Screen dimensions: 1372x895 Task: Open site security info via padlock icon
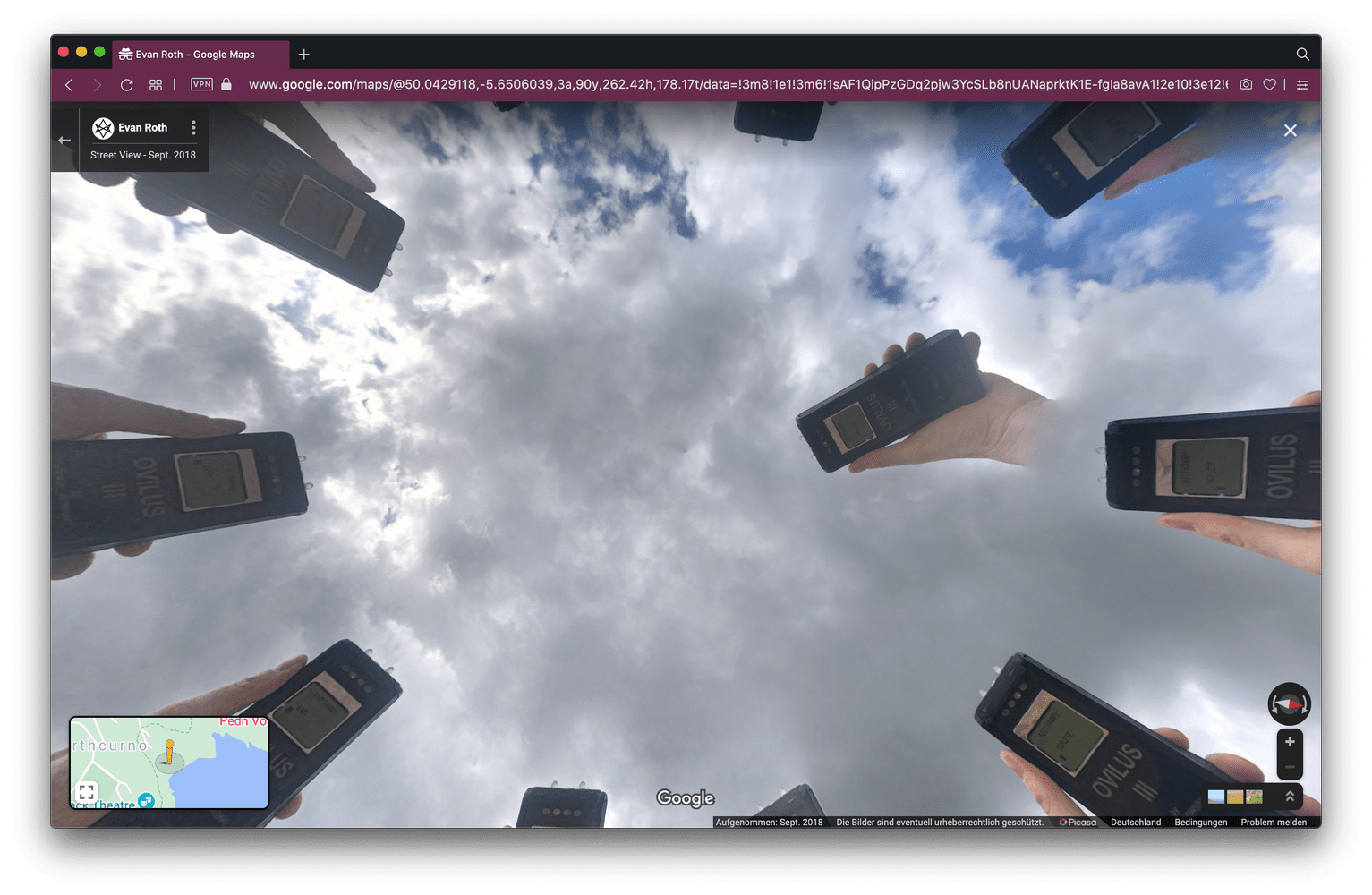[226, 84]
